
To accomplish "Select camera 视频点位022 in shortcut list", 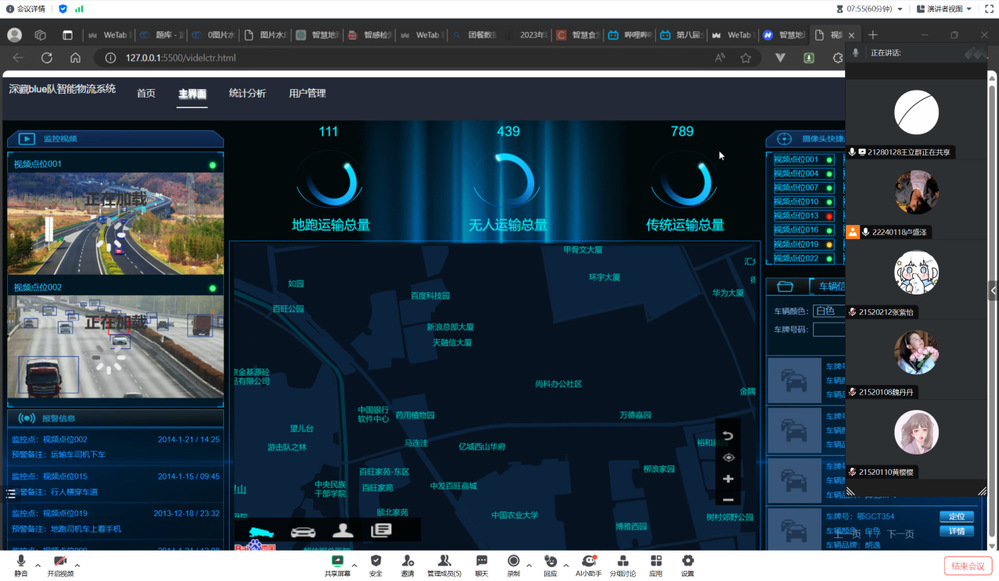I will 803,258.
